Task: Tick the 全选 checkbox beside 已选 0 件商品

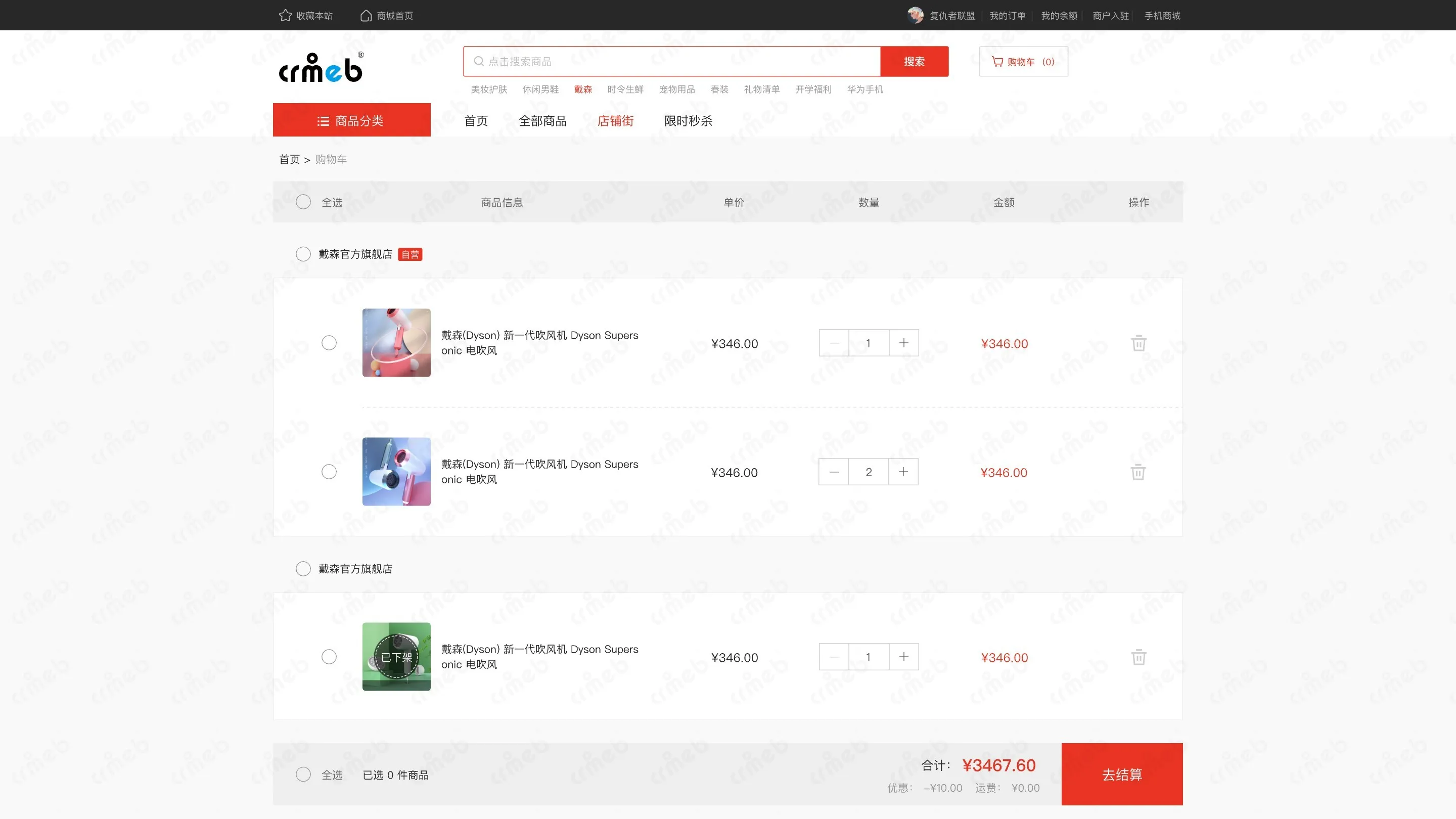Action: (303, 775)
